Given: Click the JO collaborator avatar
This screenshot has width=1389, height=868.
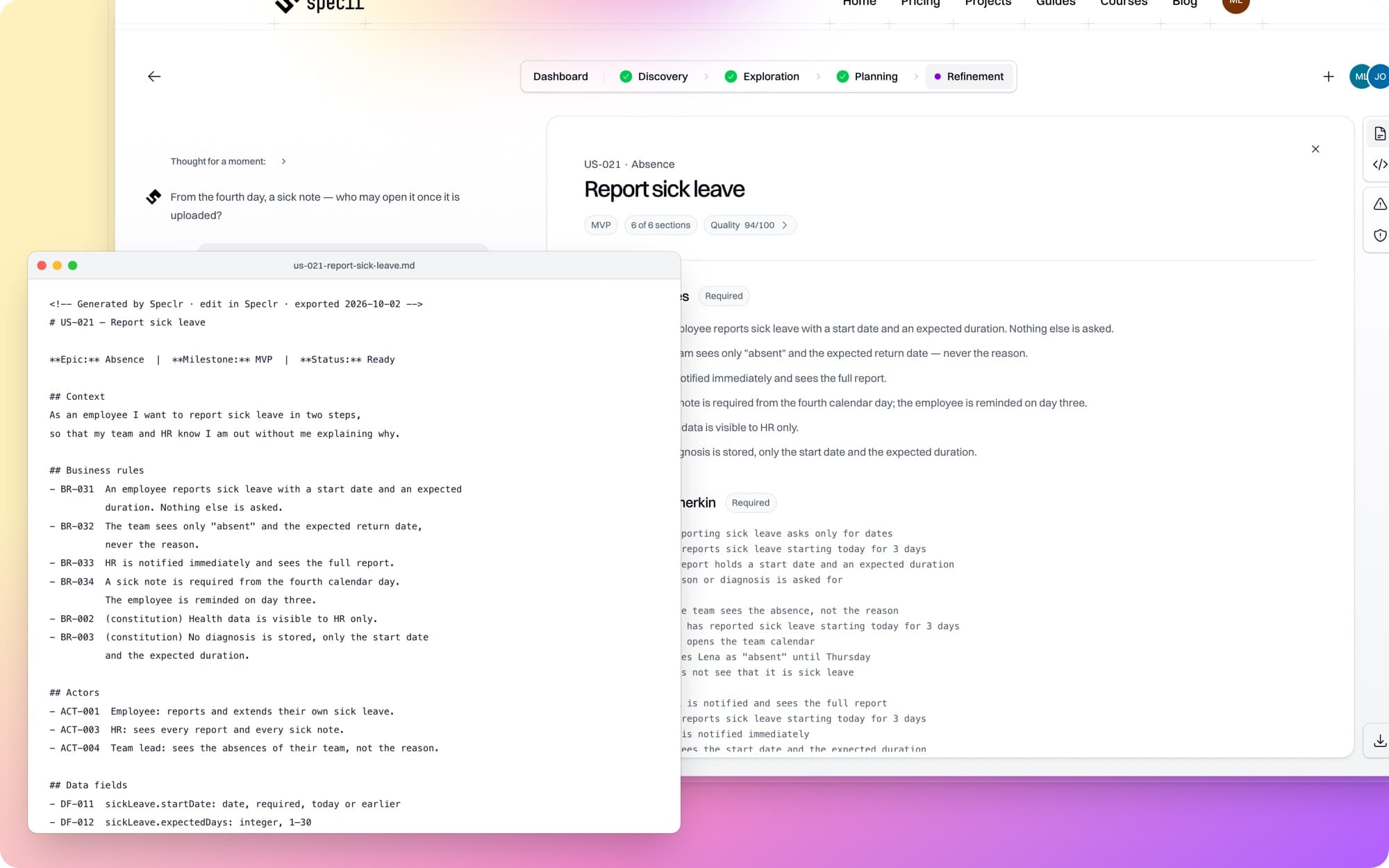Looking at the screenshot, I should tap(1379, 76).
